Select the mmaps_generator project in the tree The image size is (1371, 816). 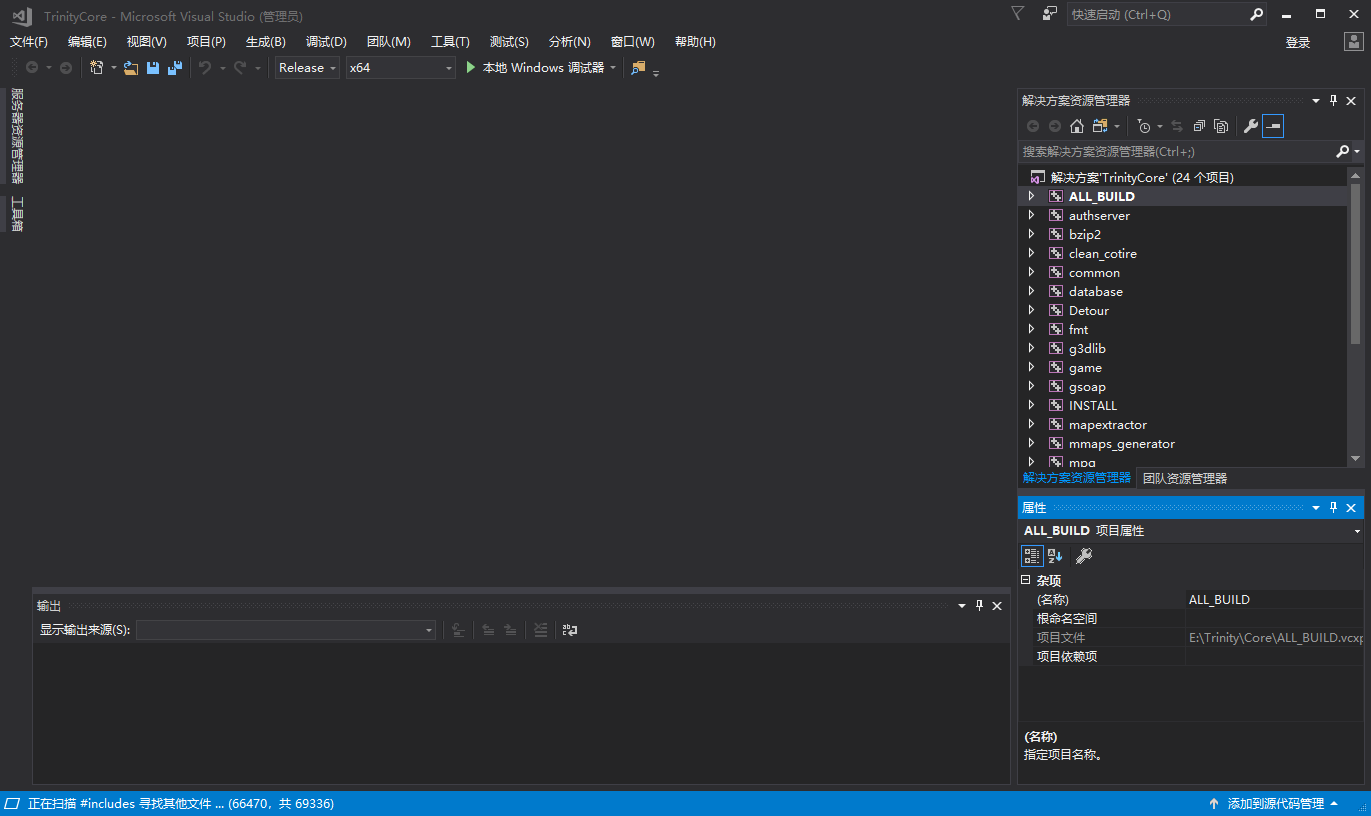[1122, 444]
